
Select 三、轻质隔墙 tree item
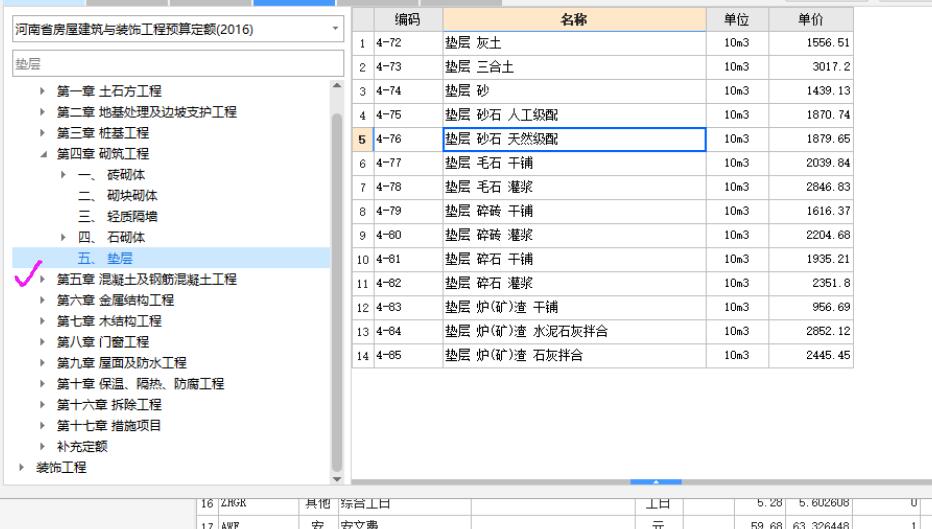pyautogui.click(x=118, y=216)
